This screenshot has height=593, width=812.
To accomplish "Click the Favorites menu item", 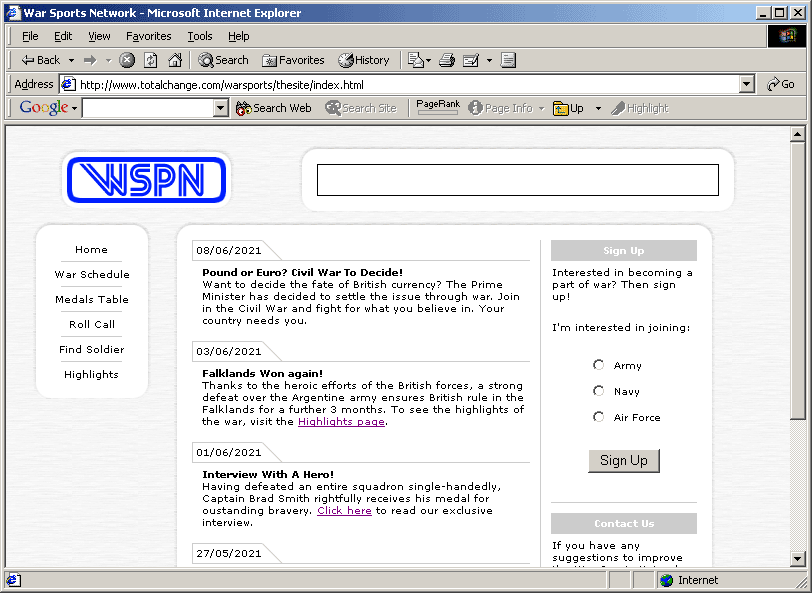I will (148, 36).
